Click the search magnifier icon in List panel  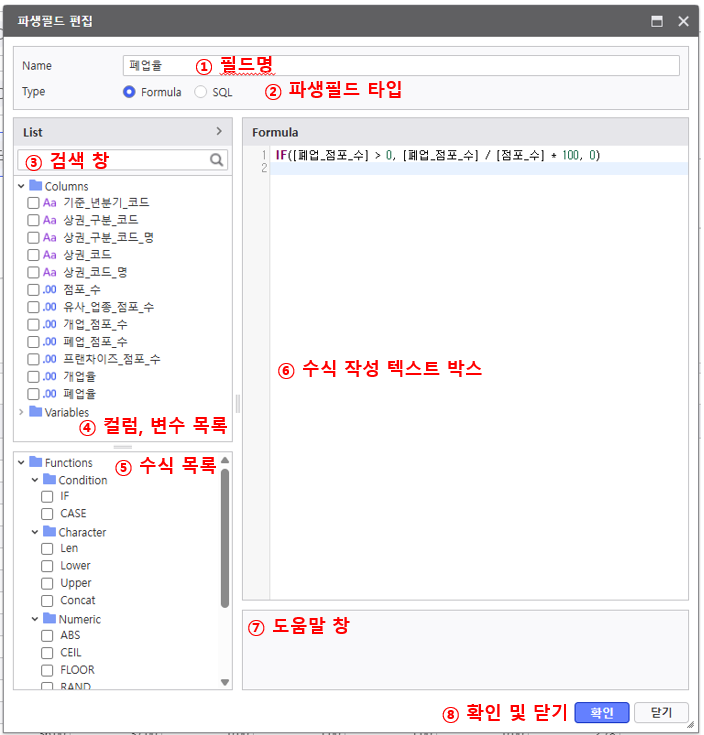[x=216, y=159]
